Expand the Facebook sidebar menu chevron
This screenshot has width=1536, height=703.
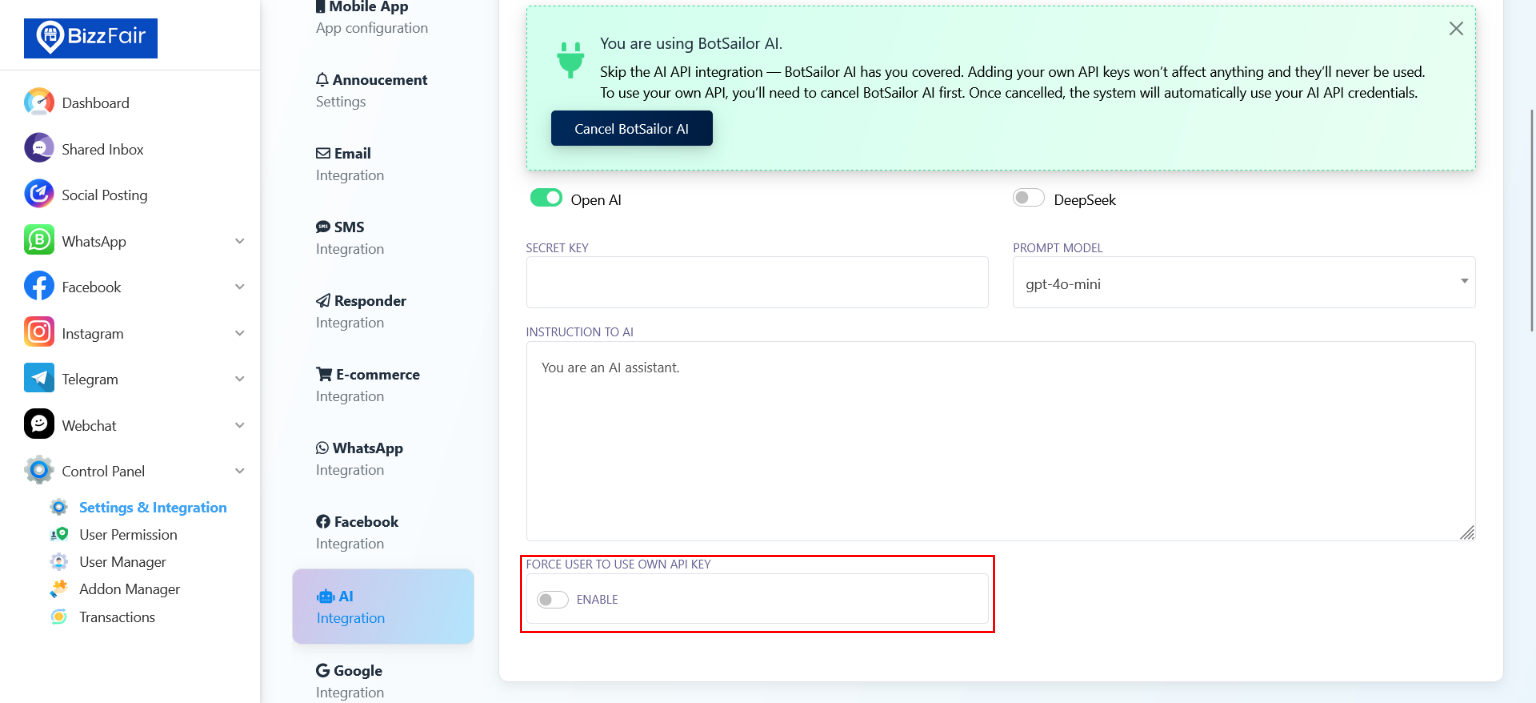[240, 287]
